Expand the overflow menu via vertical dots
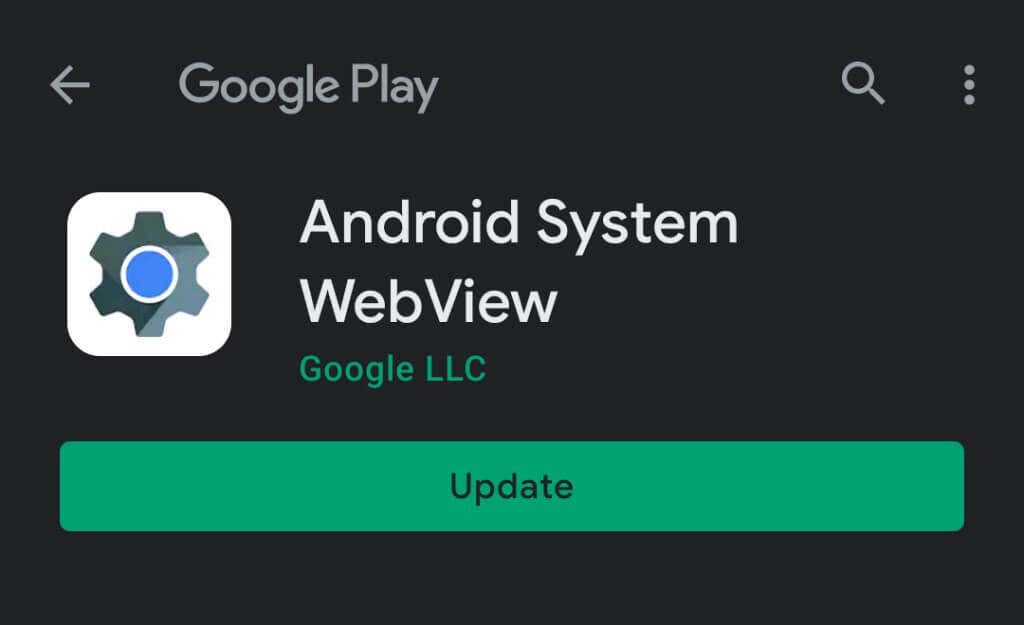Image resolution: width=1024 pixels, height=625 pixels. [969, 85]
